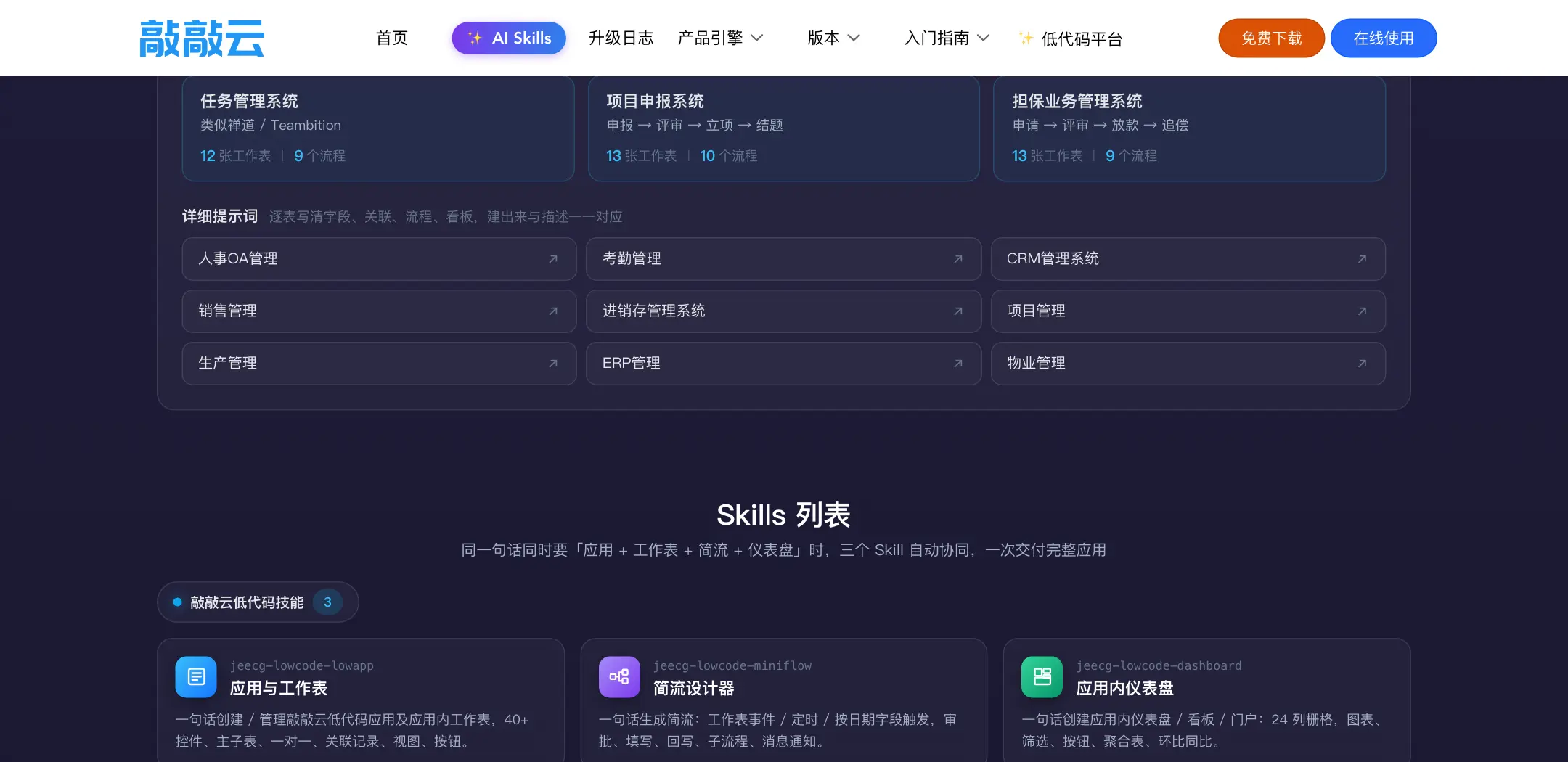Viewport: 1568px width, 762px height.
Task: Open the 物业管理 prompt
Action: pyautogui.click(x=1188, y=364)
